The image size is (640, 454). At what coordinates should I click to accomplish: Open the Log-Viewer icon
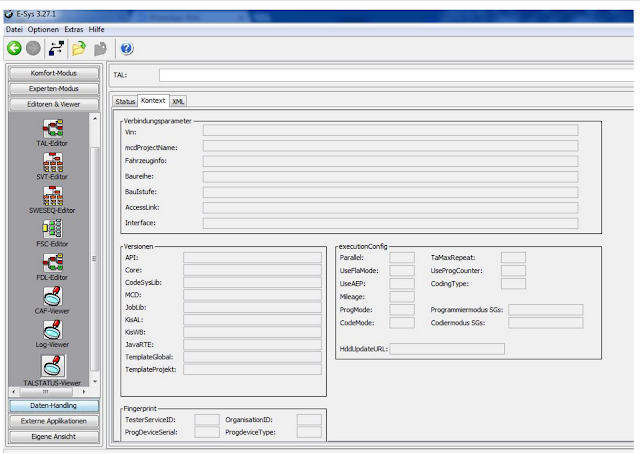pyautogui.click(x=53, y=330)
